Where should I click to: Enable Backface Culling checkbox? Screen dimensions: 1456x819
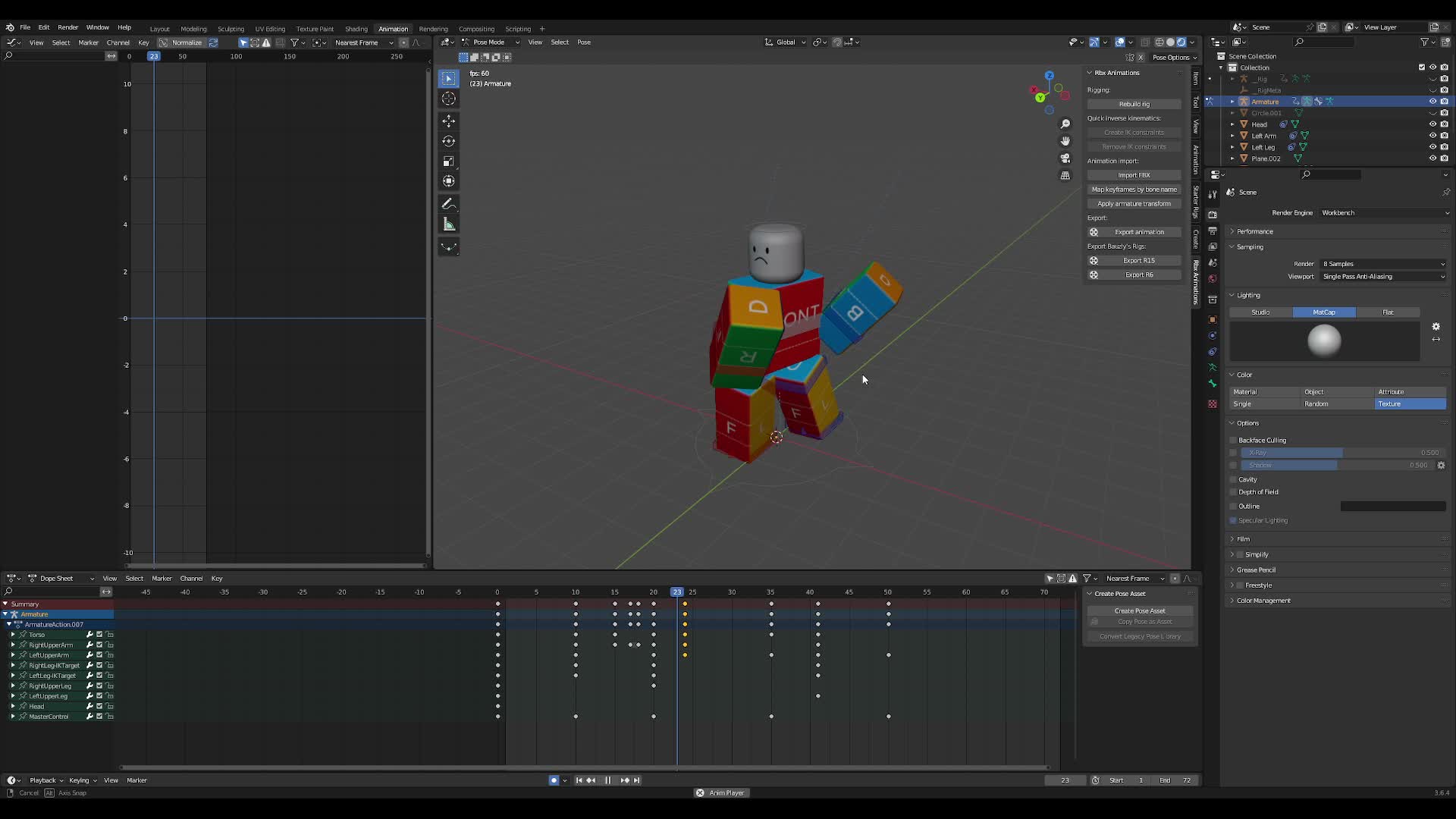click(1233, 441)
